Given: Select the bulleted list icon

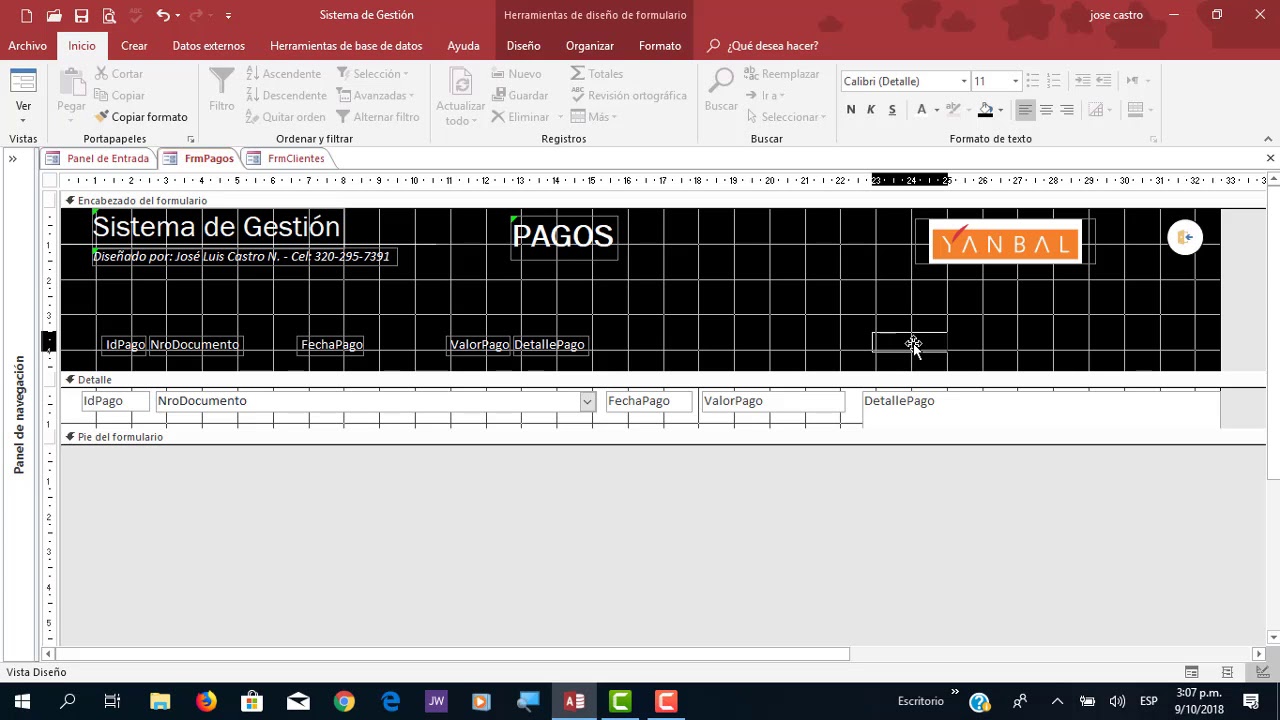Looking at the screenshot, I should click(x=1033, y=80).
